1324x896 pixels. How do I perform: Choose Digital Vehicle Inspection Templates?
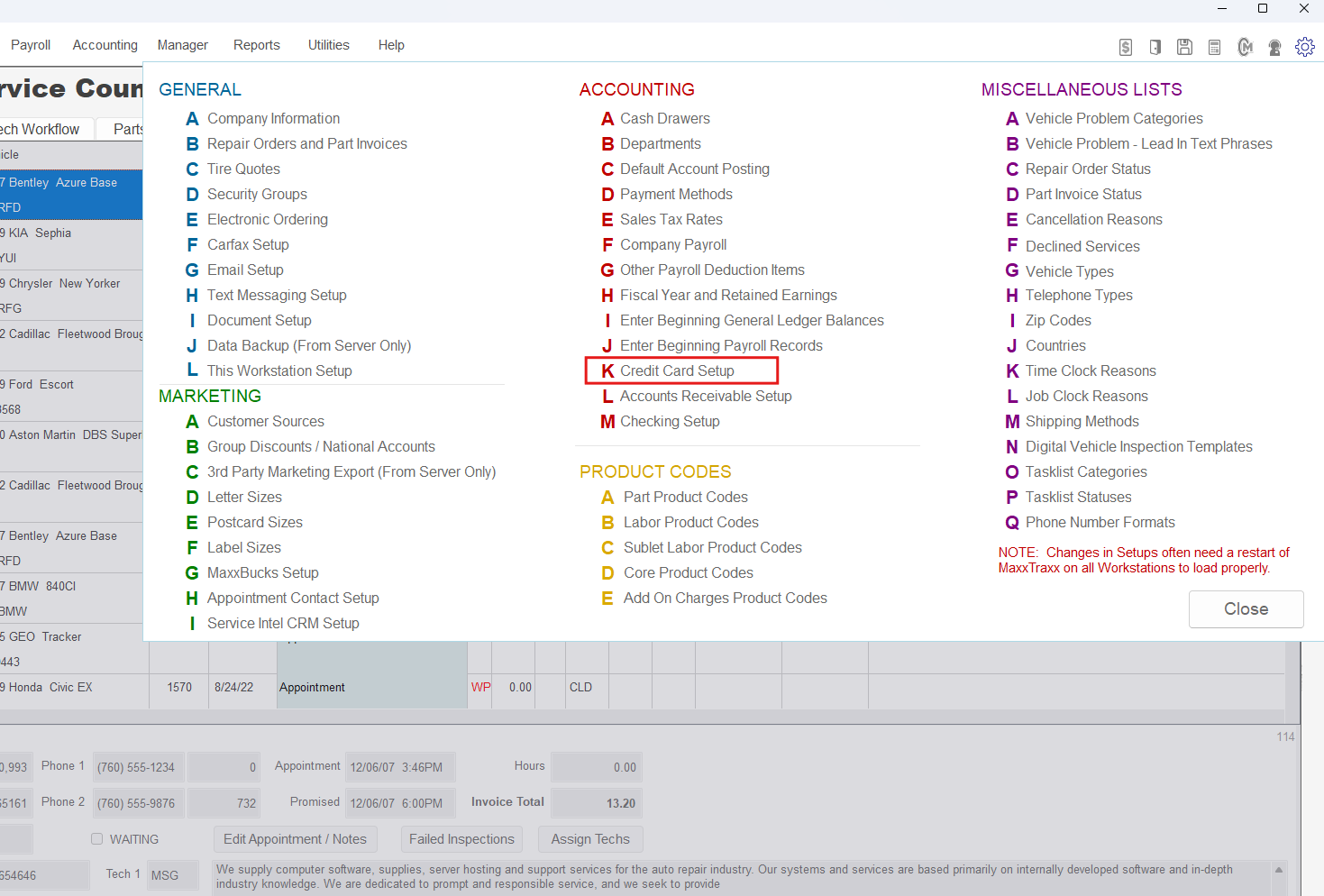[1138, 447]
